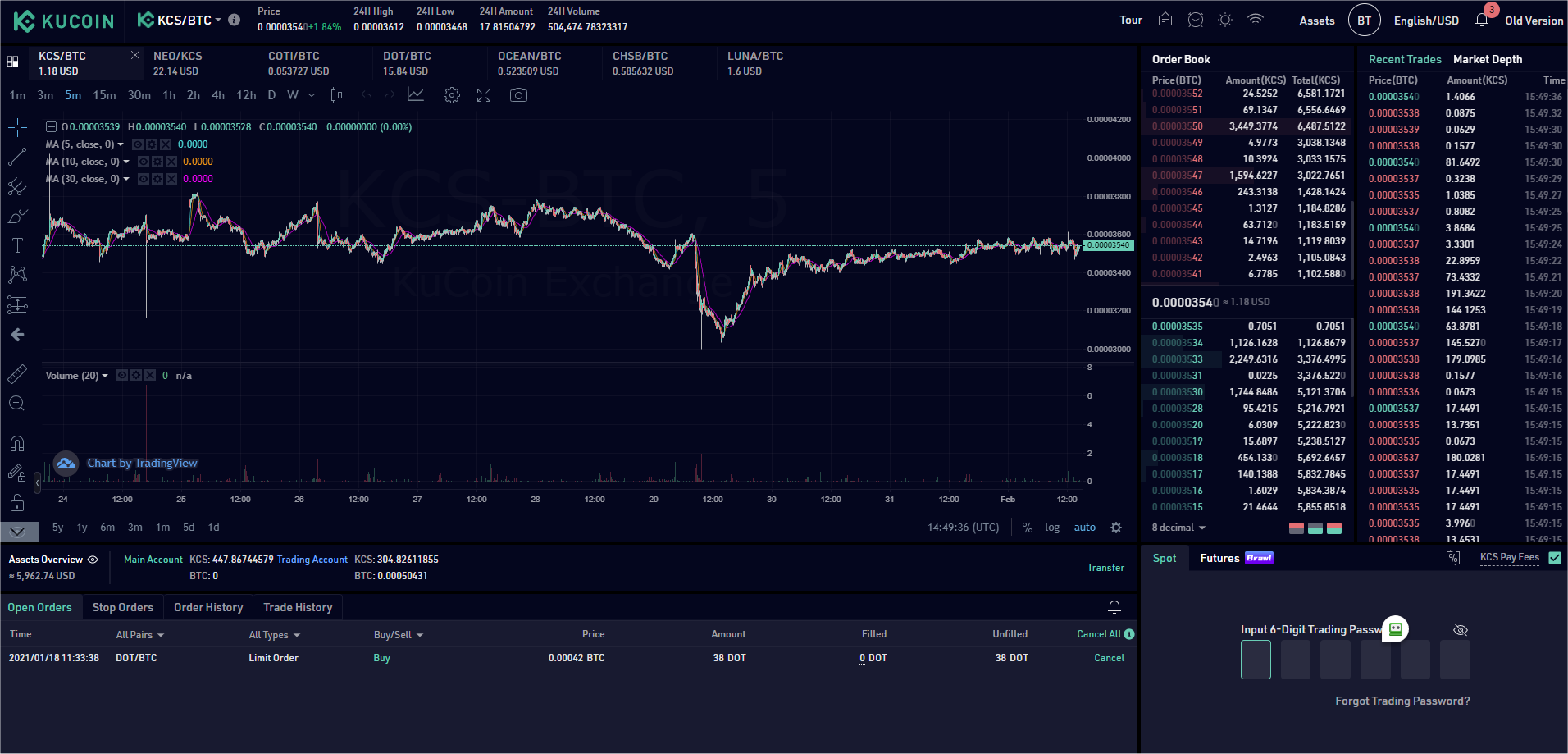Toggle visibility of the Volume indicator
The width and height of the screenshot is (1568, 754).
coord(122,375)
